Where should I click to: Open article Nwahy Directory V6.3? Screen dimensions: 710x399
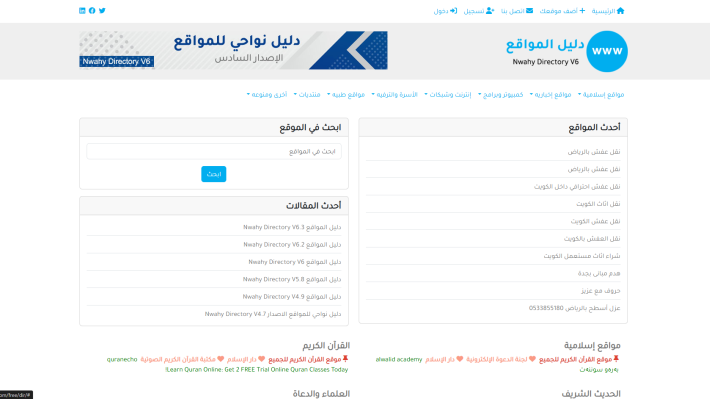[x=292, y=227]
